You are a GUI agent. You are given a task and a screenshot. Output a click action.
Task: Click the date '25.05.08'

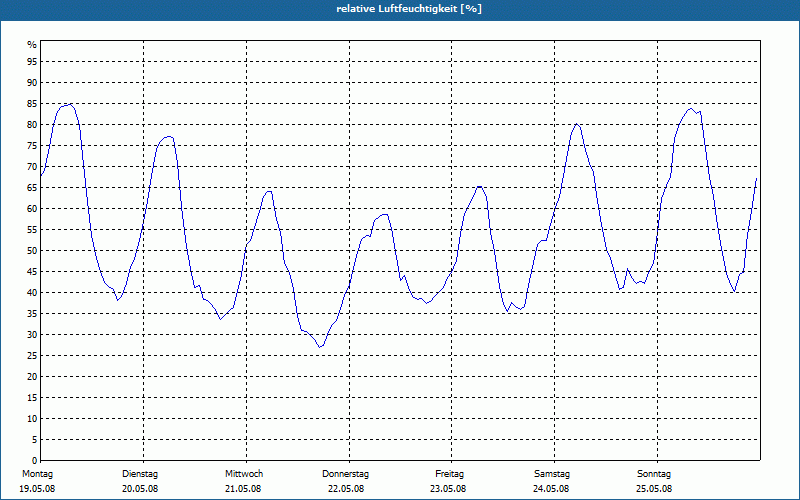click(x=654, y=489)
